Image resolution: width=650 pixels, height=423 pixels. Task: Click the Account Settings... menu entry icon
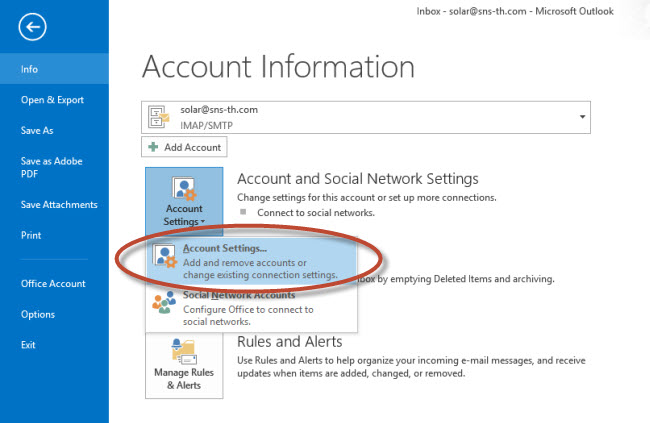[165, 255]
